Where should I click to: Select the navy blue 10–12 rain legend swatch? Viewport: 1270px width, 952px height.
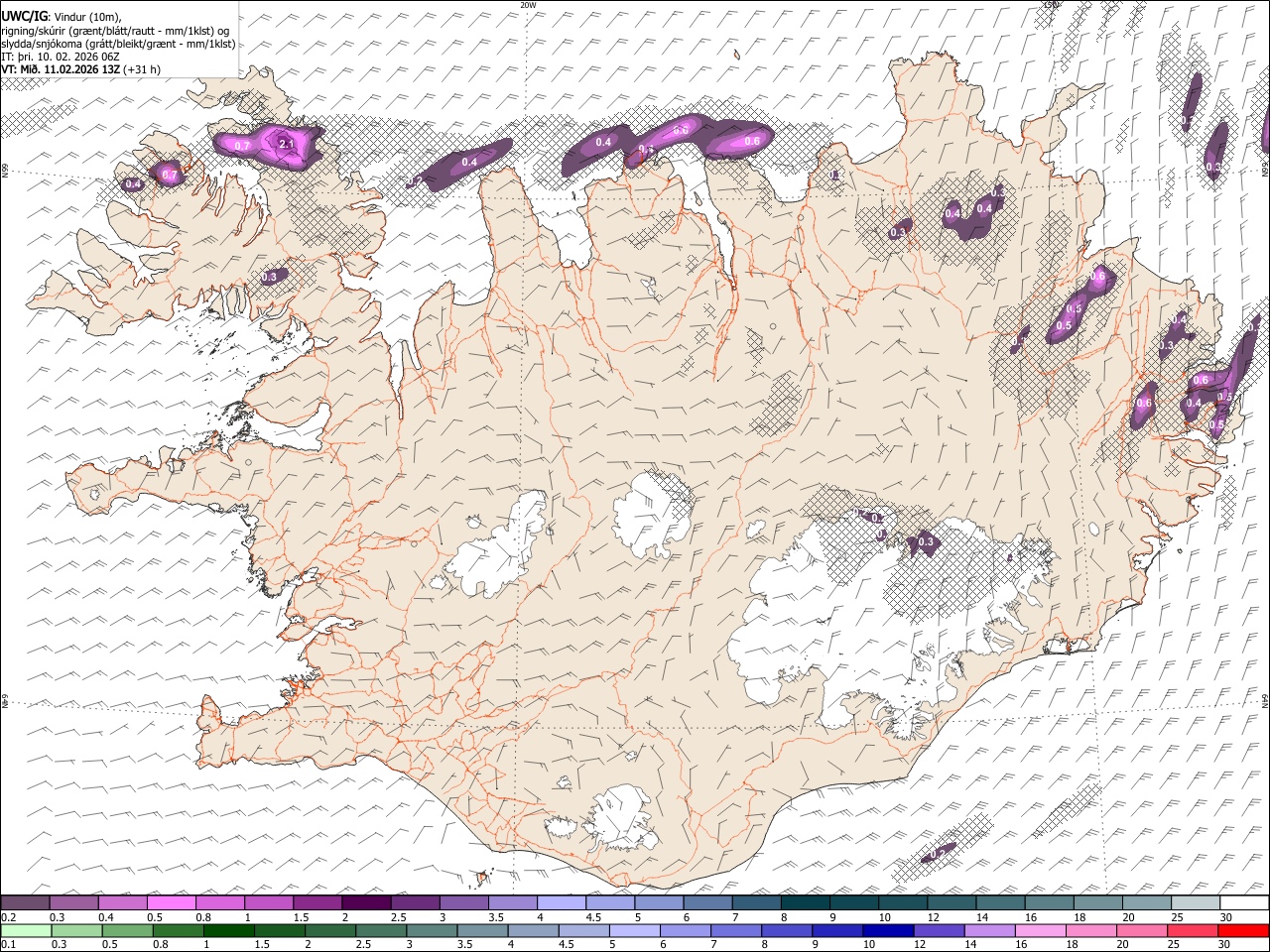click(886, 930)
